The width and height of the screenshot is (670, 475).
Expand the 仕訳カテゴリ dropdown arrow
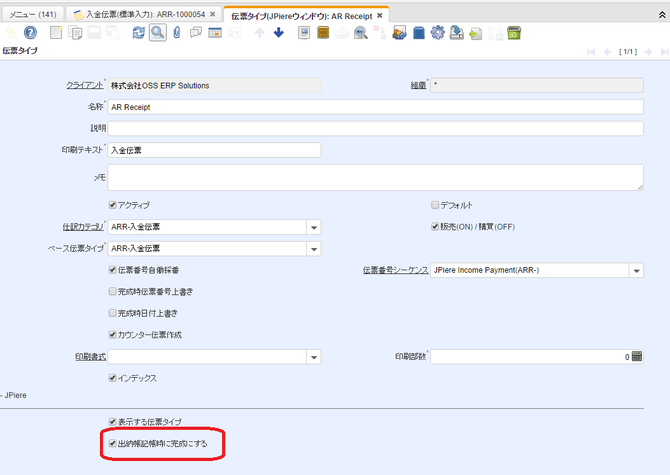pos(314,227)
